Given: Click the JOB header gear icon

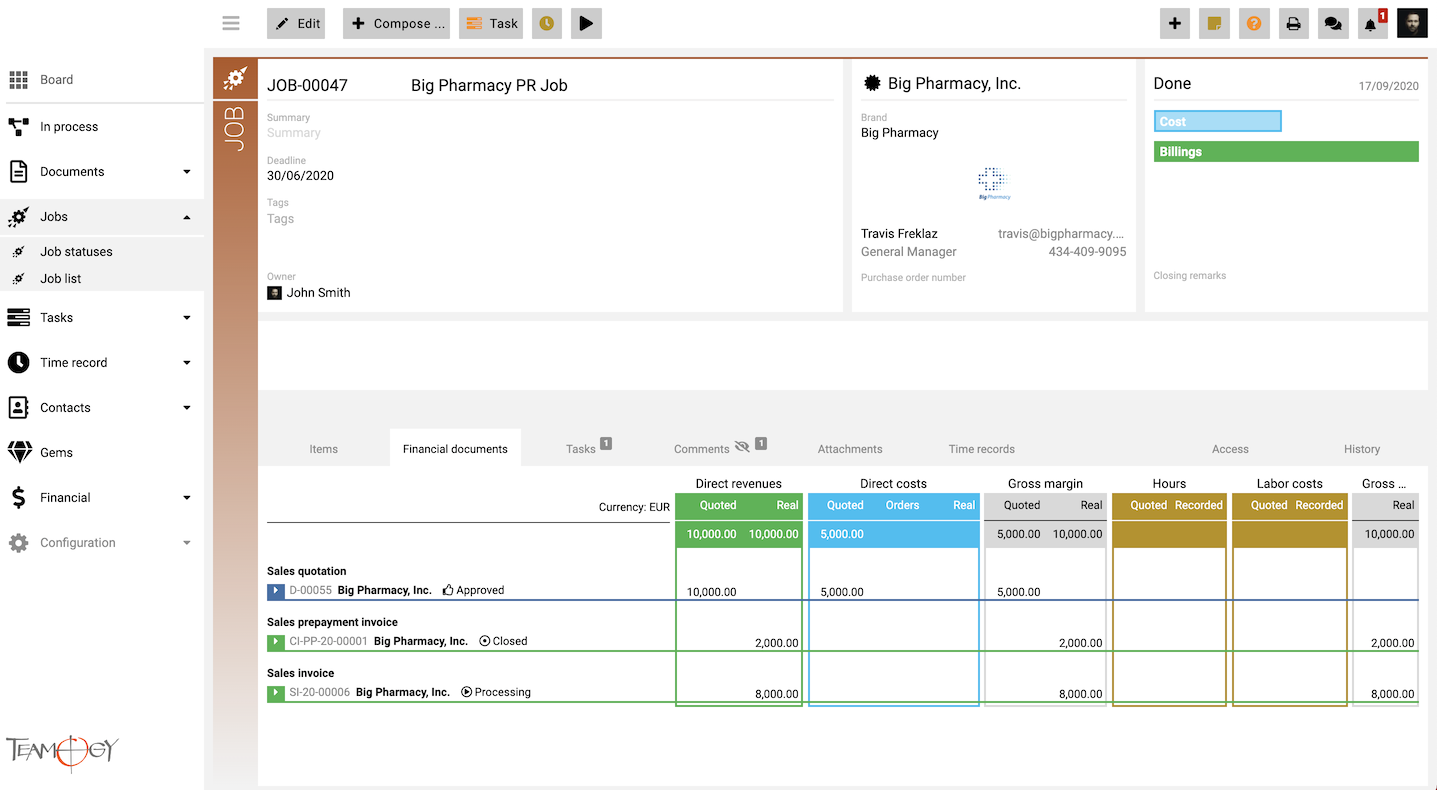Looking at the screenshot, I should (235, 77).
